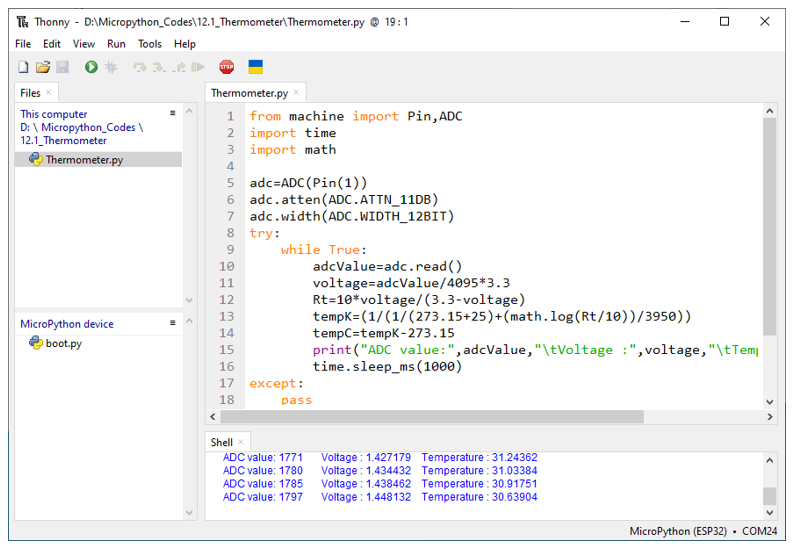Screen dimensions: 795x549
Task: Click the D: drive path link
Action: [25, 127]
